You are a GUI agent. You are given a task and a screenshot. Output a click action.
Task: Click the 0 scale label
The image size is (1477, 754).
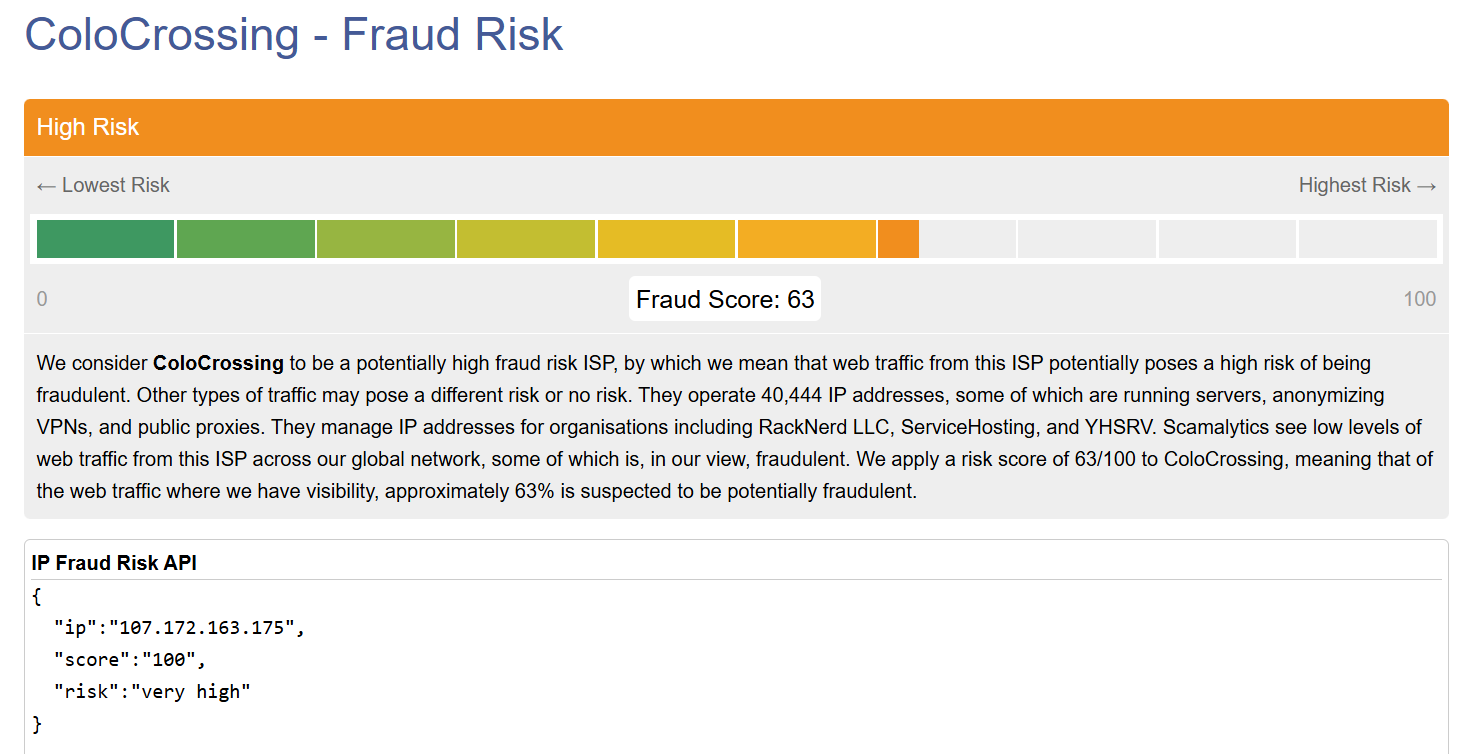tap(42, 299)
